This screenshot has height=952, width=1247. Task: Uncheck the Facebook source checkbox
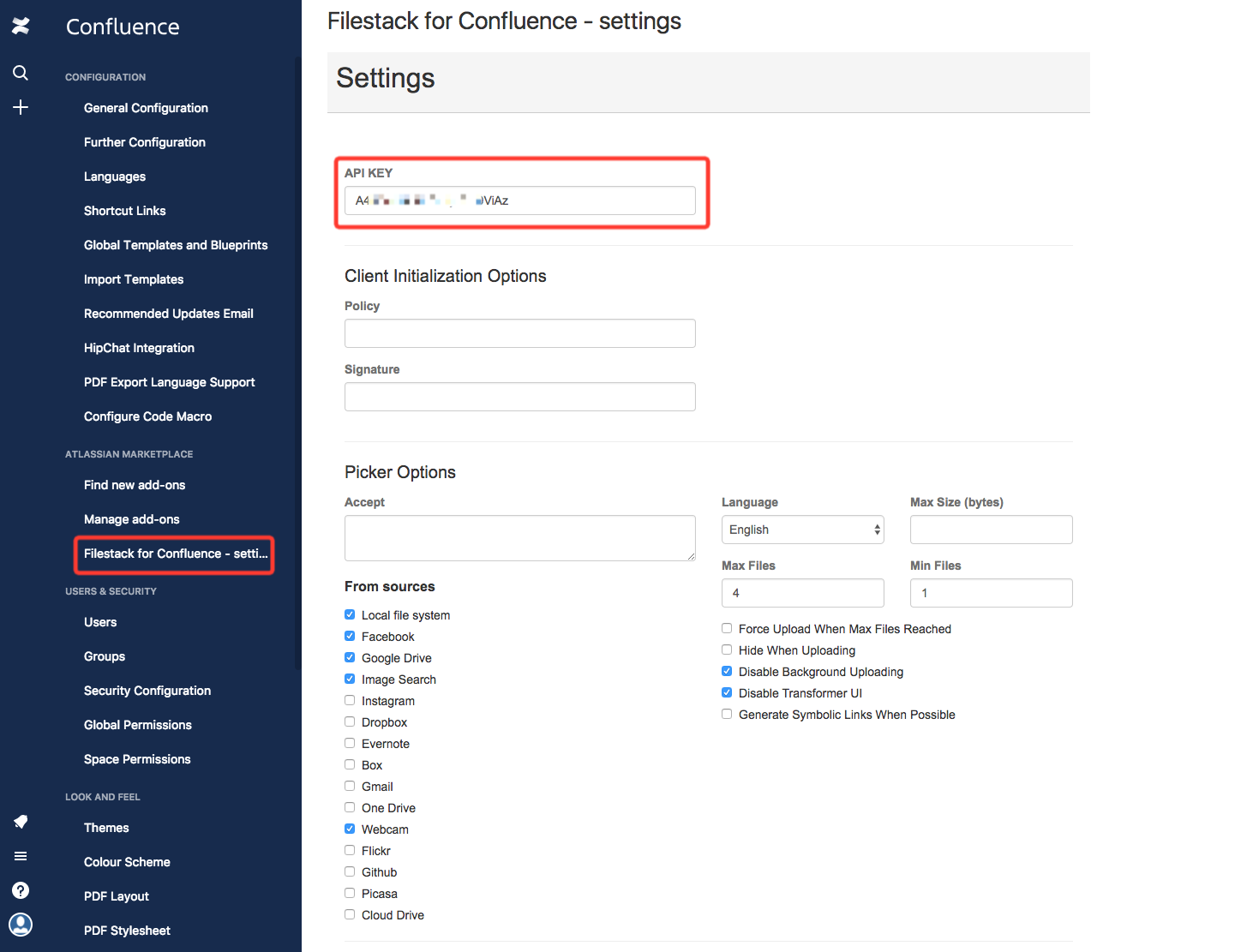pos(350,636)
